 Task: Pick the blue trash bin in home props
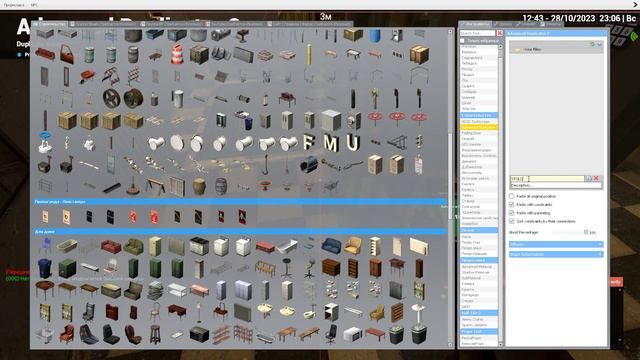click(45, 268)
